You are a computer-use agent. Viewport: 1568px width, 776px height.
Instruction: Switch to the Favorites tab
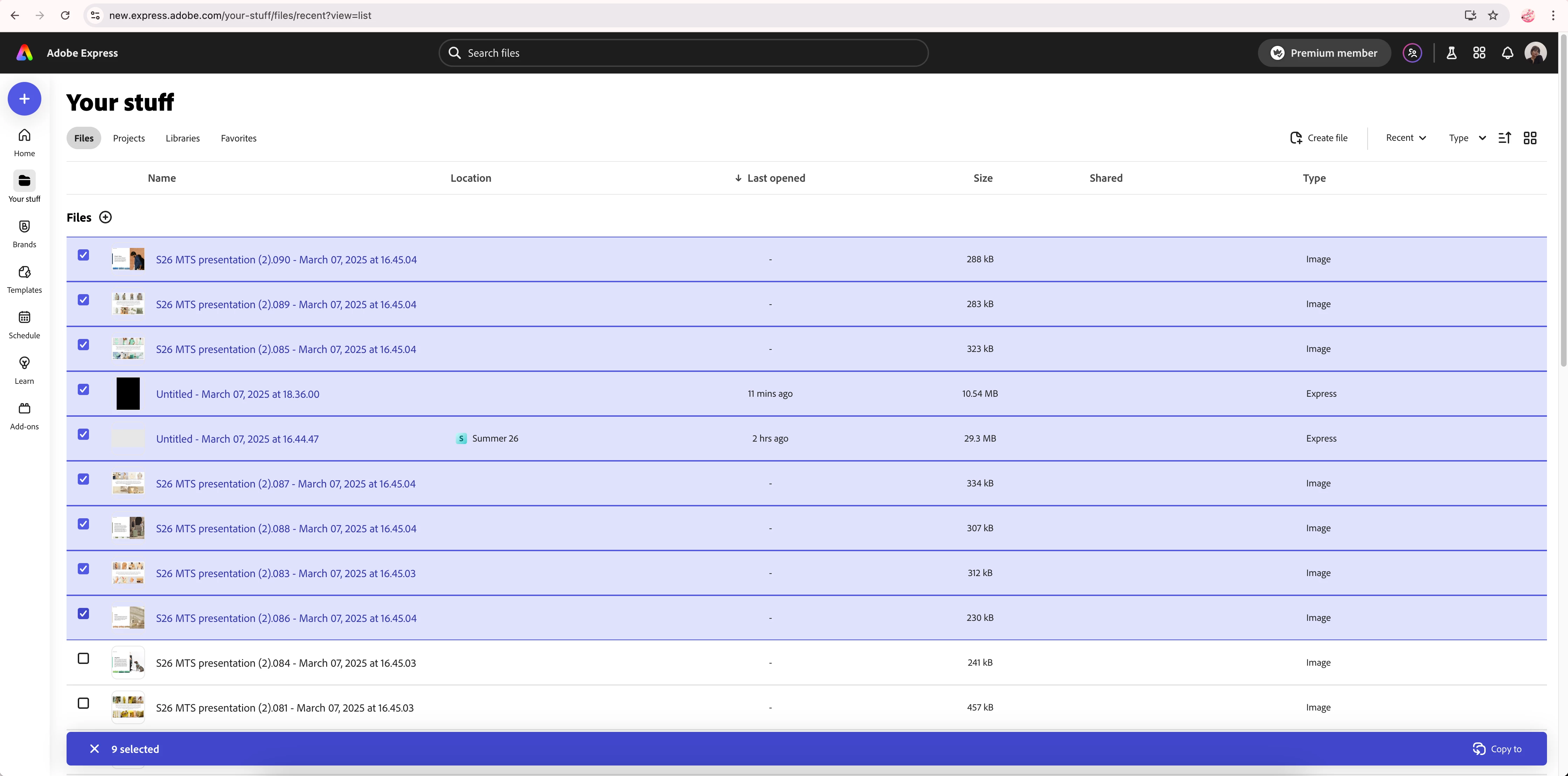239,138
